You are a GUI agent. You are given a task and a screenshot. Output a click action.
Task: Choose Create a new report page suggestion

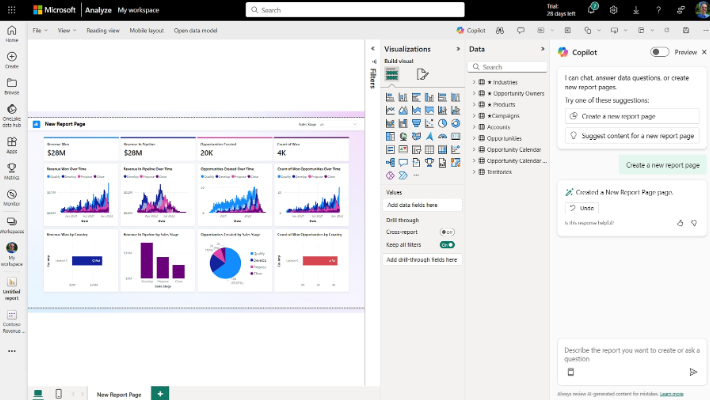coord(632,116)
